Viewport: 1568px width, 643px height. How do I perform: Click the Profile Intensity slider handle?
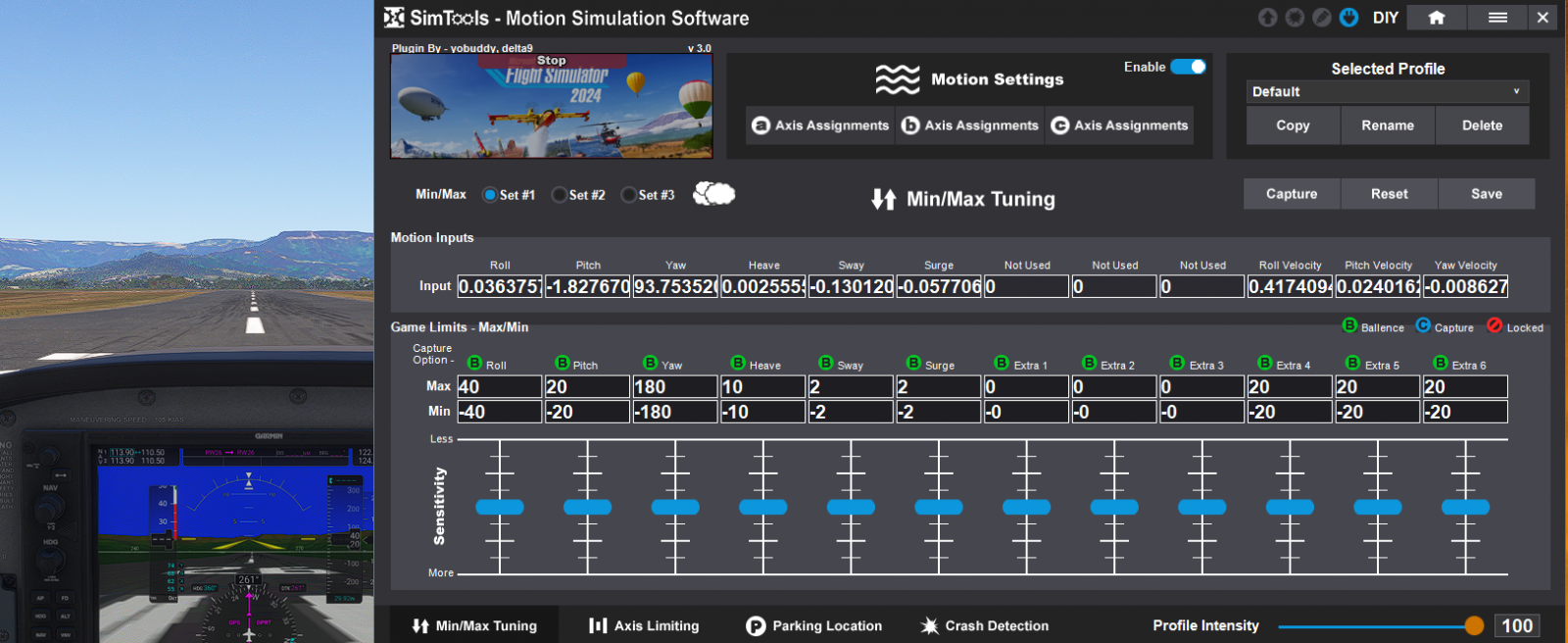[x=1474, y=625]
